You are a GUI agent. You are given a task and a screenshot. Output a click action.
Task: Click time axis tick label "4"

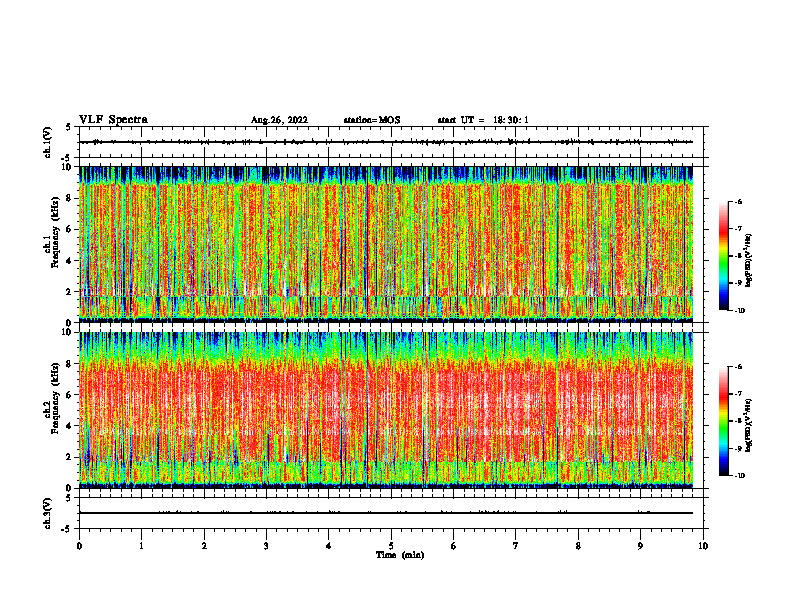tap(329, 546)
